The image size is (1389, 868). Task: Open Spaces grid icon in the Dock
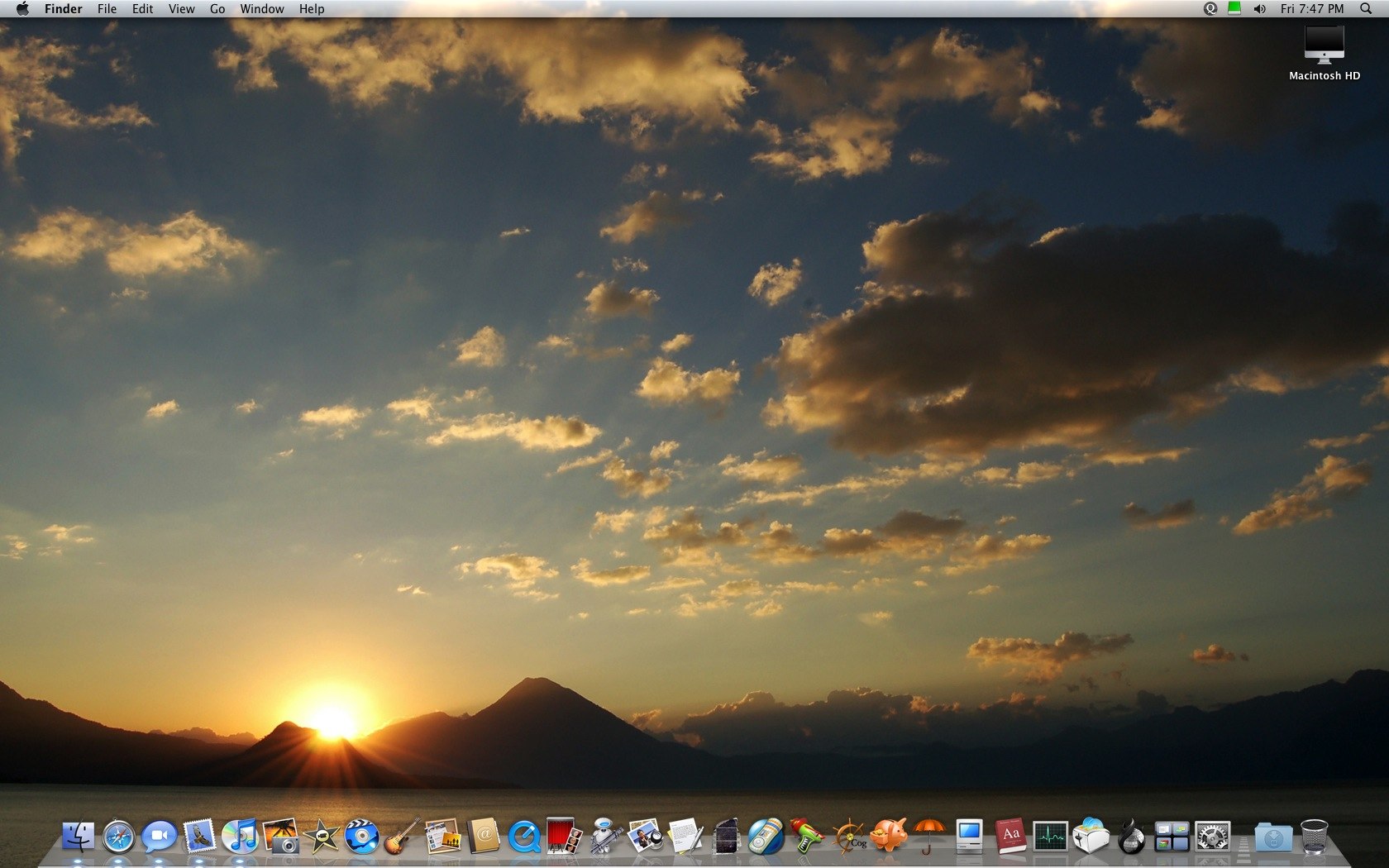[1172, 837]
